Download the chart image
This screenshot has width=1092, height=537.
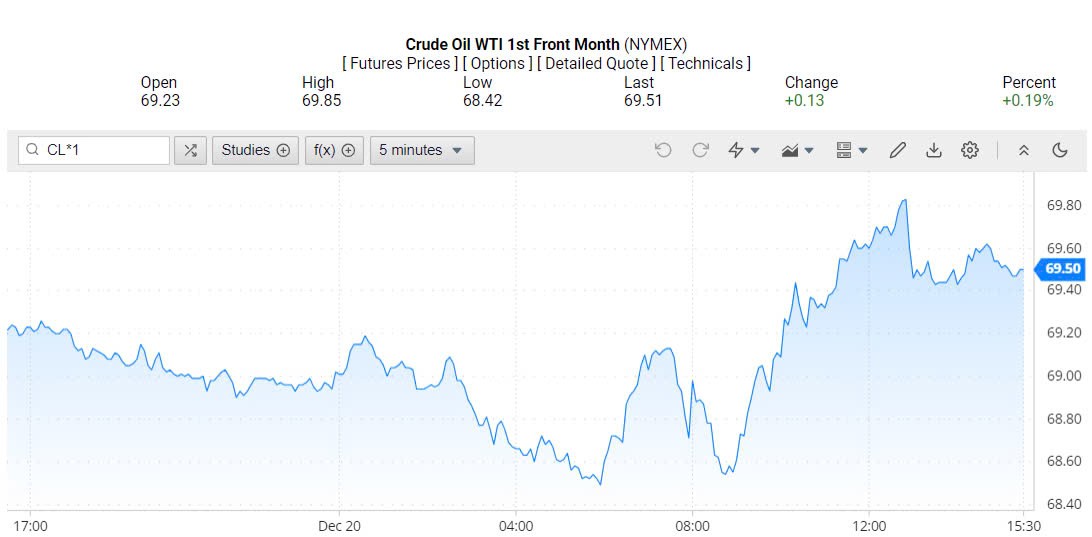pos(933,150)
